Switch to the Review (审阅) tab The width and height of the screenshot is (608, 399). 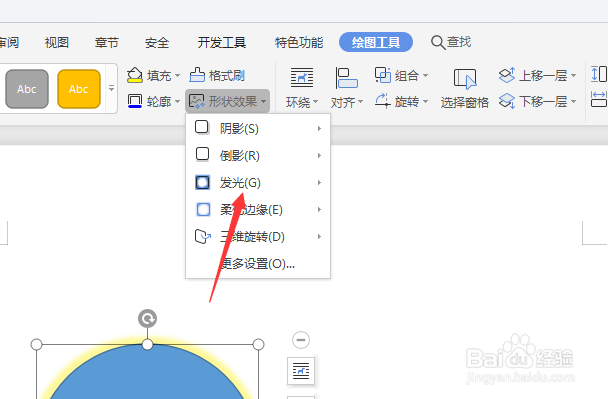coord(9,42)
